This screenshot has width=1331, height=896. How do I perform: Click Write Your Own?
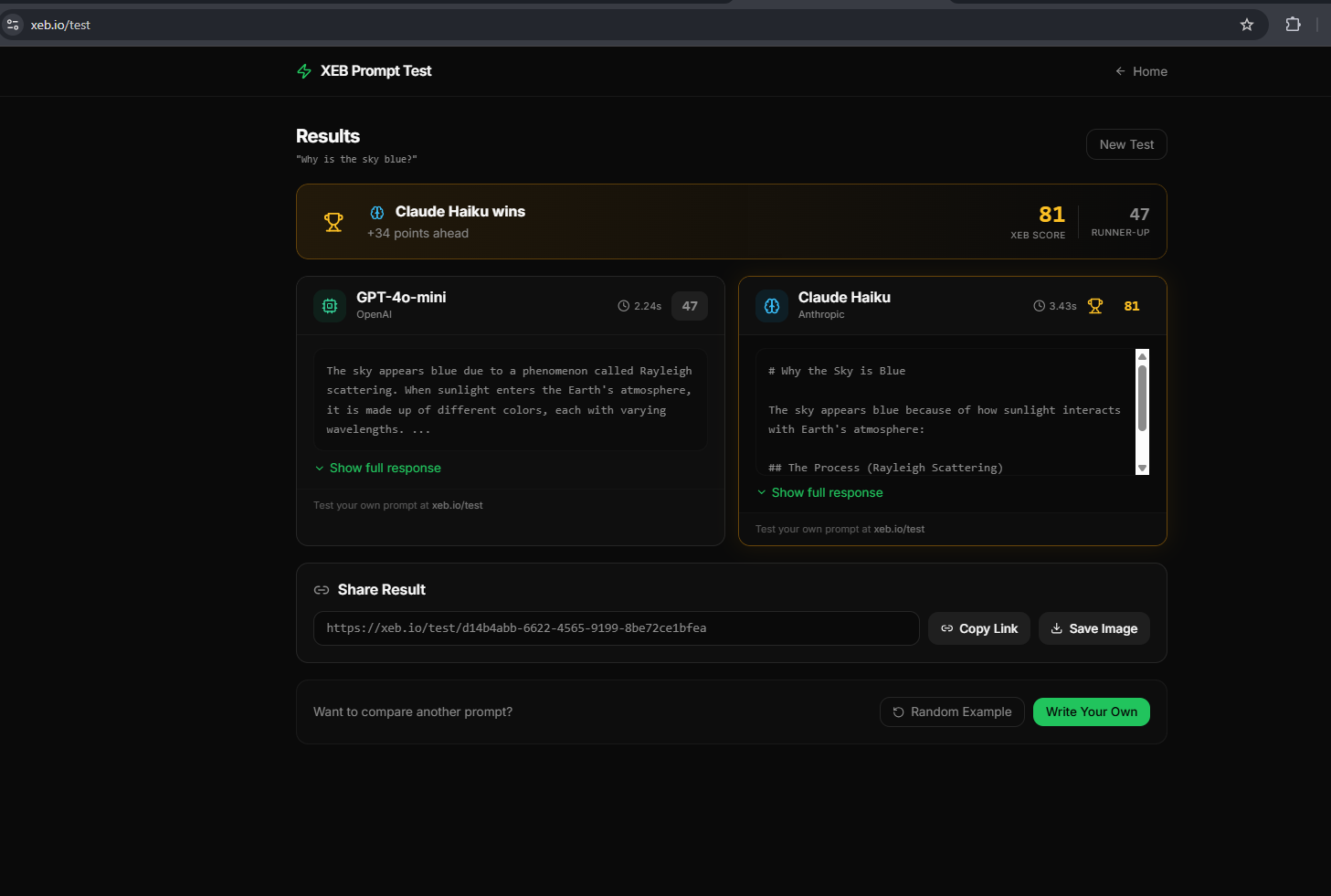pyautogui.click(x=1091, y=712)
